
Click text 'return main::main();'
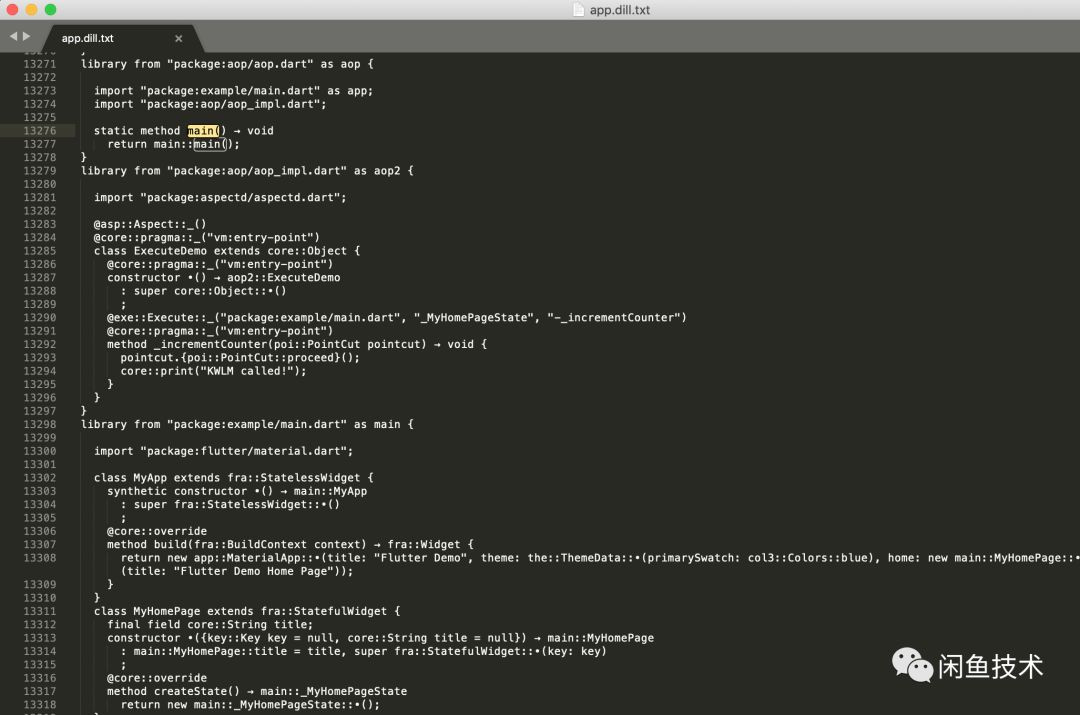(174, 144)
